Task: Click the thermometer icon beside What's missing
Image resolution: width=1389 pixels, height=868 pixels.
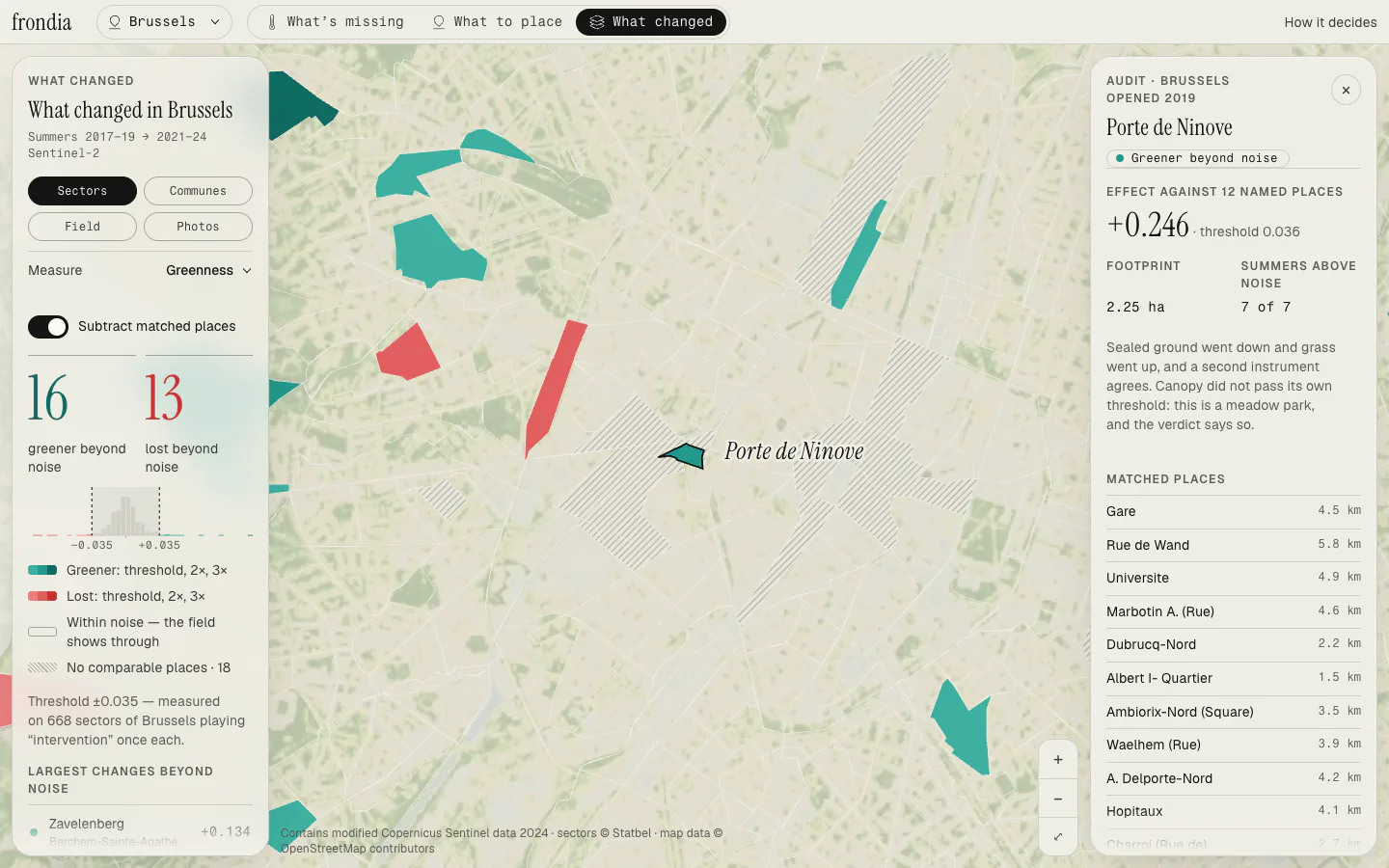Action: coord(272,22)
